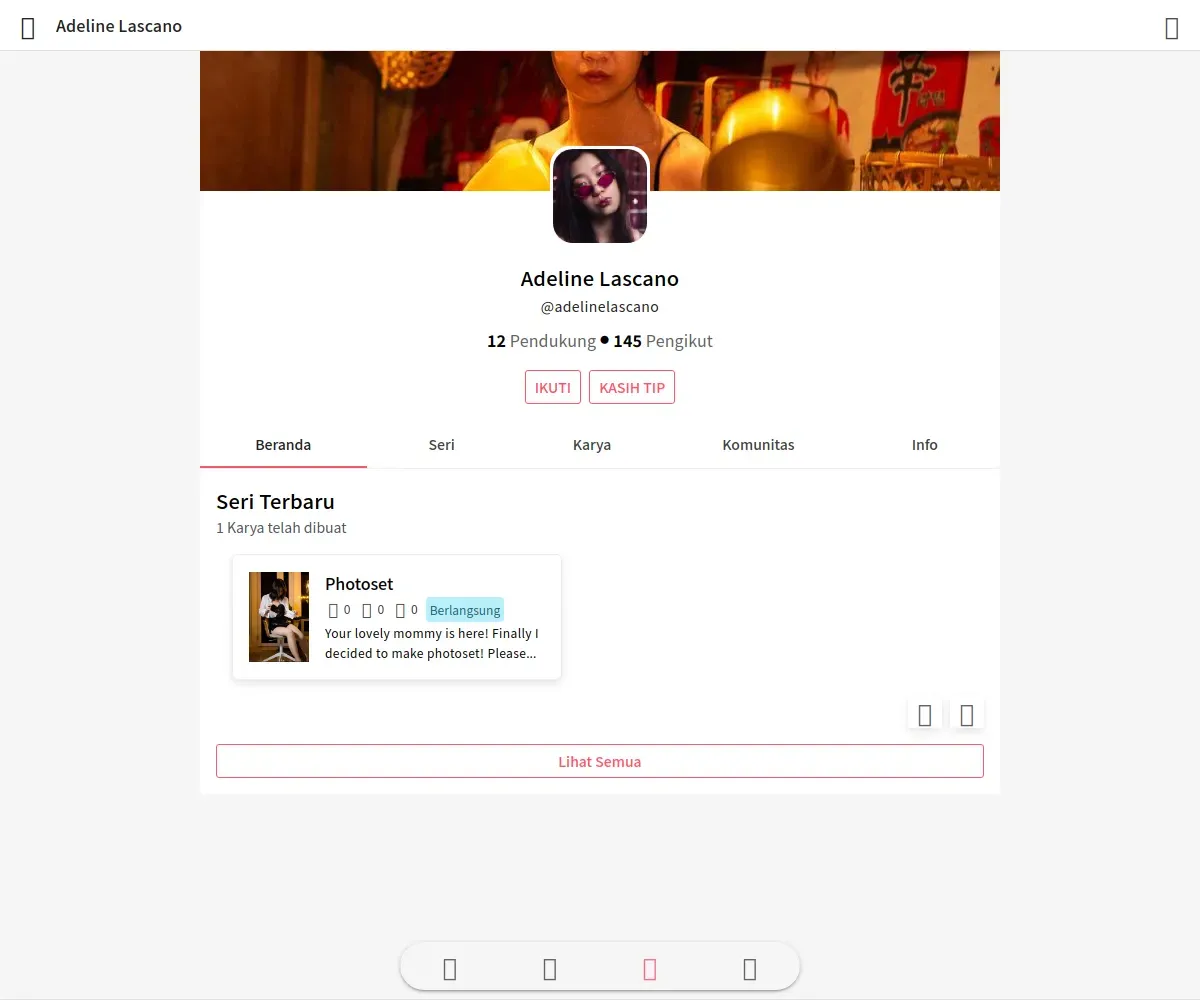Click the '@adelinelascano' handle
Image resolution: width=1200 pixels, height=1000 pixels.
(600, 307)
